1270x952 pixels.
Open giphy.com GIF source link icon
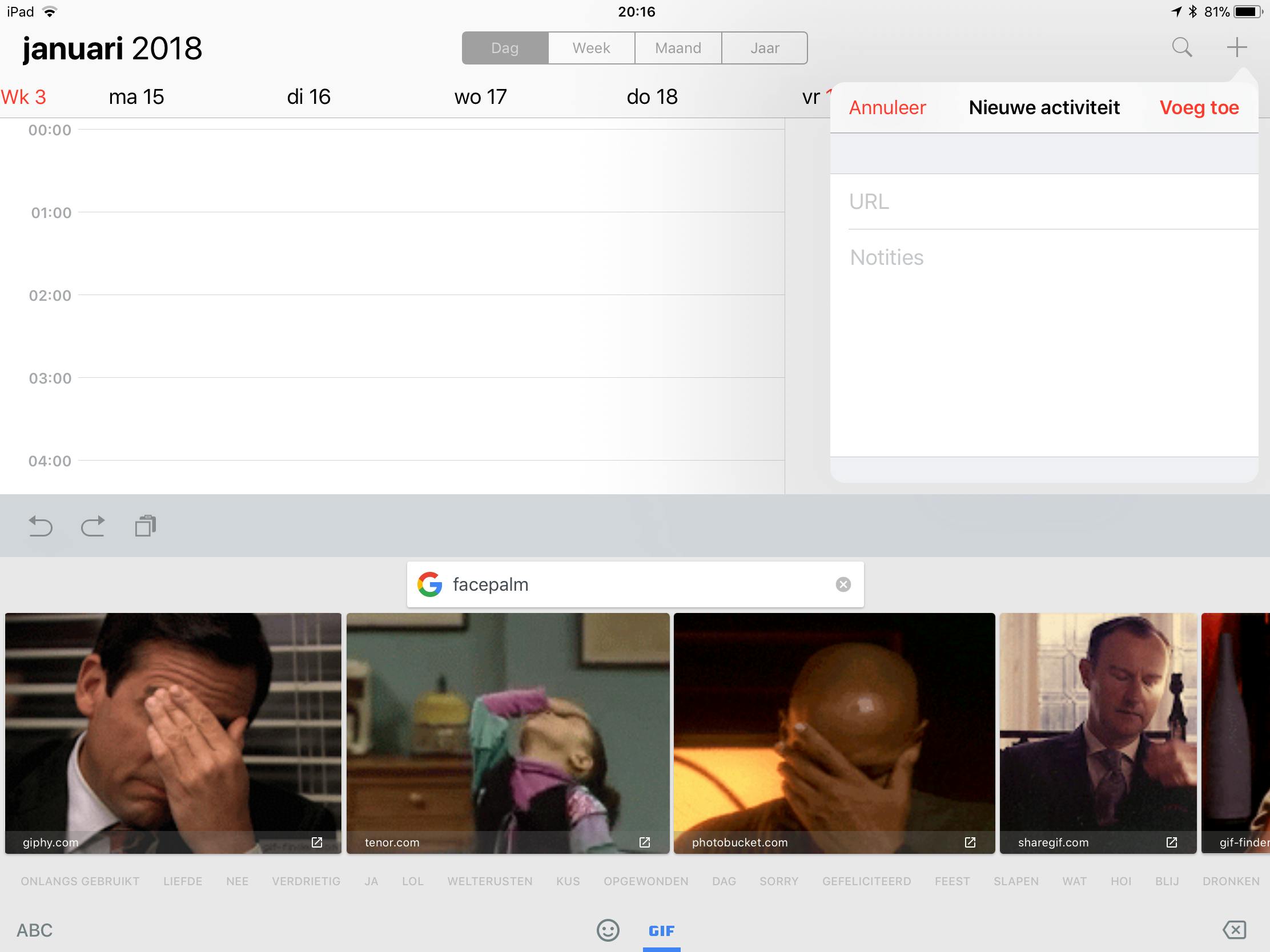pyautogui.click(x=317, y=842)
